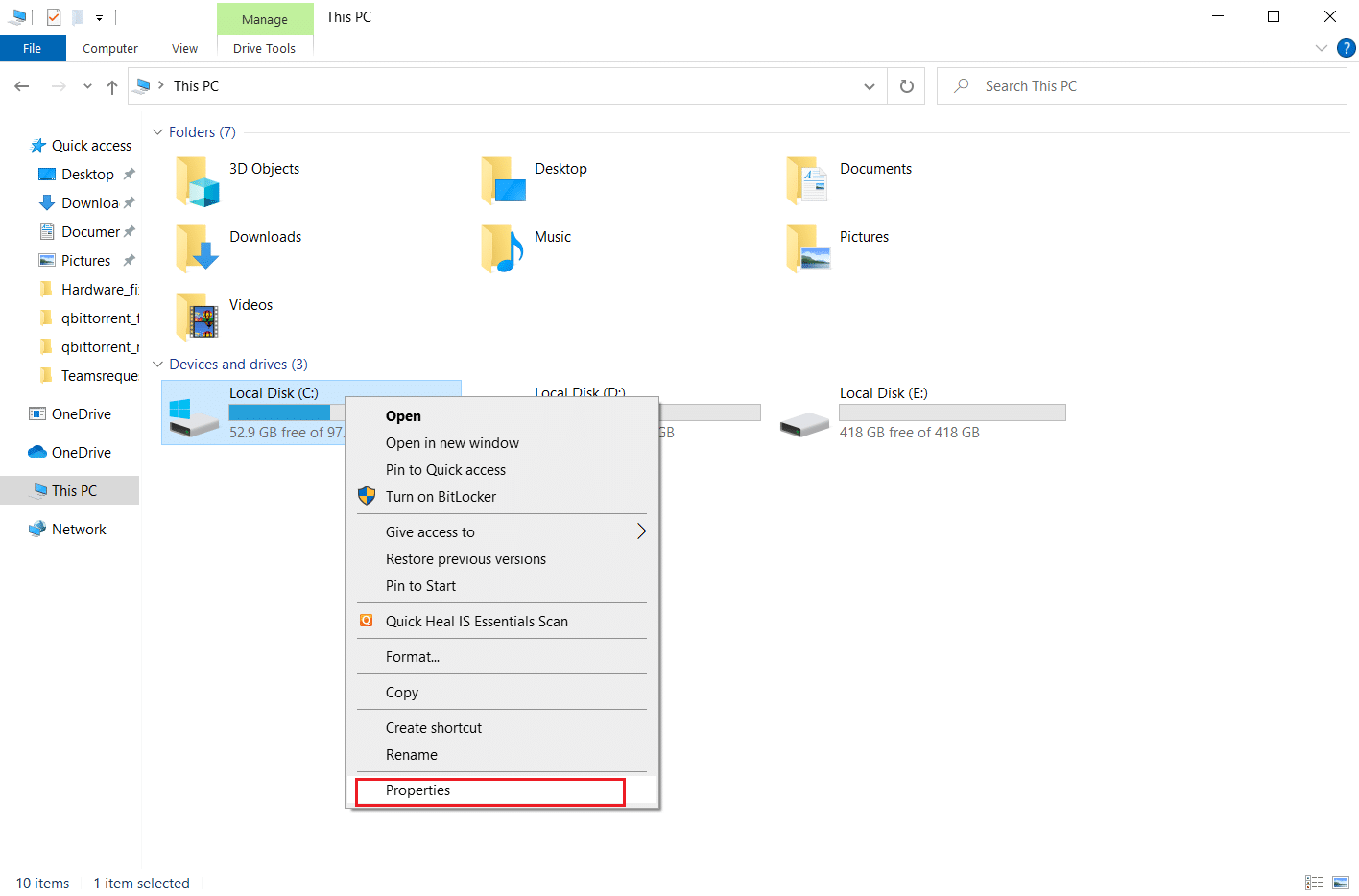Click the Music folder icon
This screenshot has width=1359, height=896.
503,249
